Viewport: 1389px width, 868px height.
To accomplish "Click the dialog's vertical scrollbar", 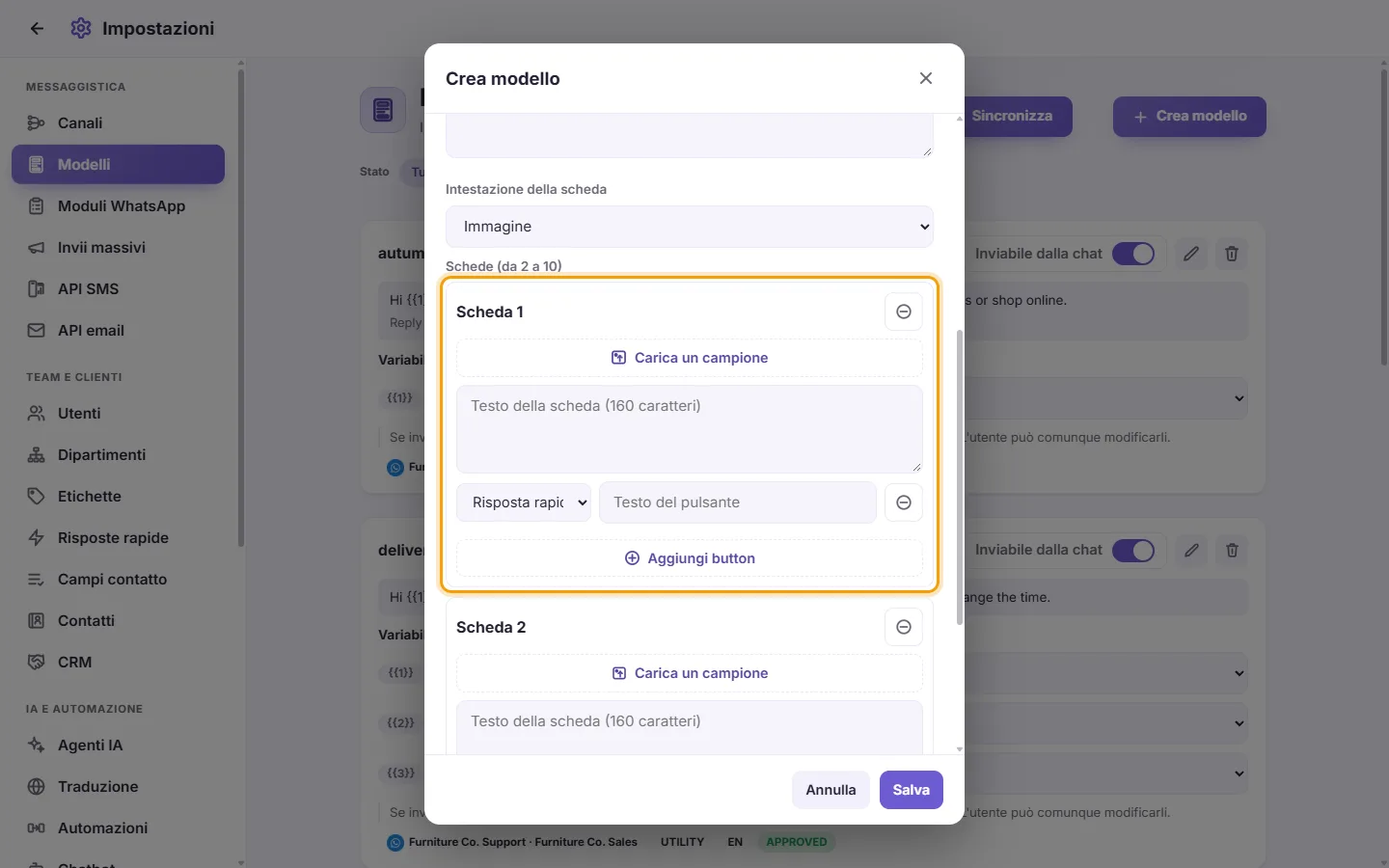I will coord(960,477).
